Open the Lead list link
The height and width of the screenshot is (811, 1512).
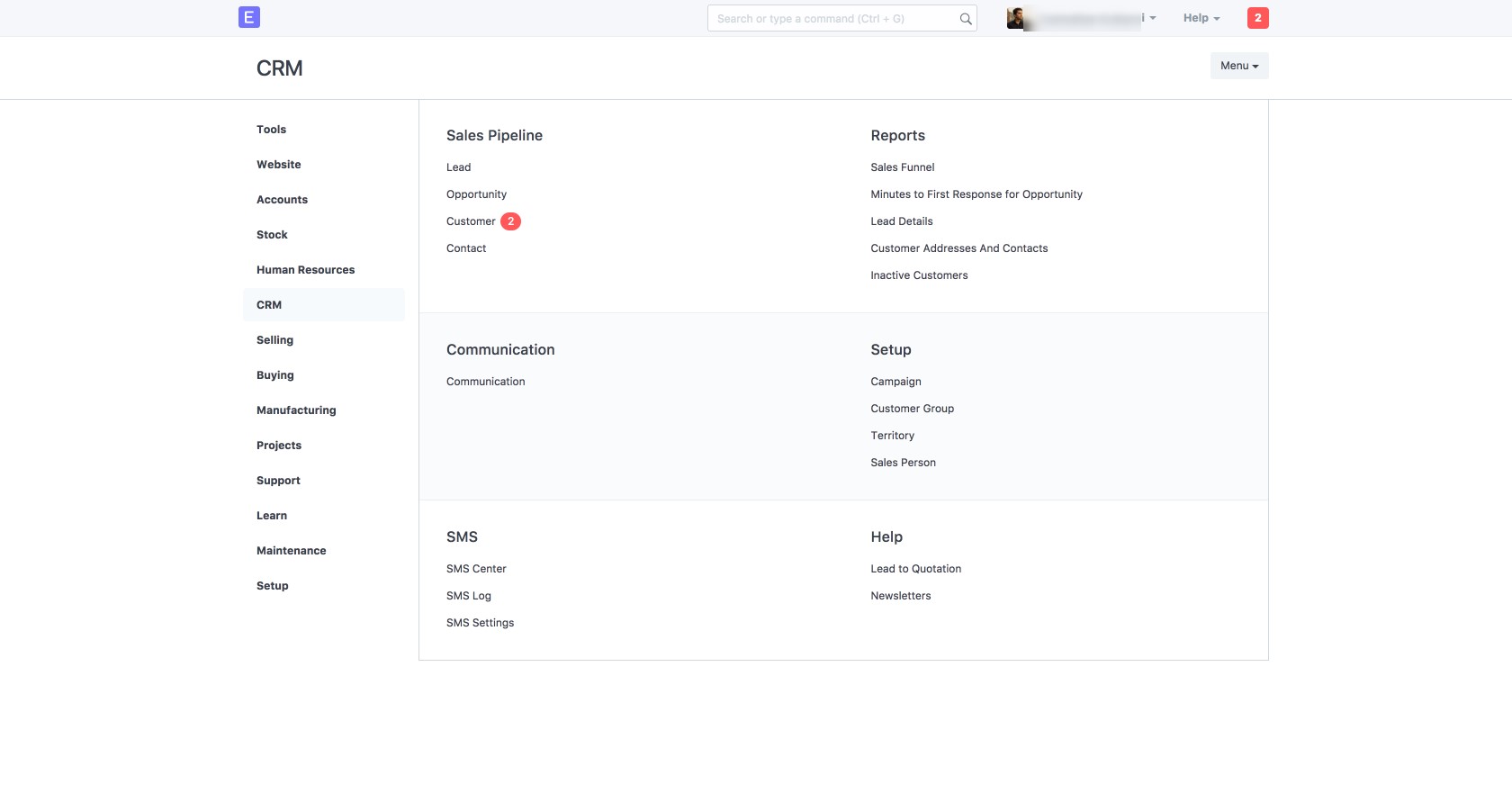coord(458,167)
